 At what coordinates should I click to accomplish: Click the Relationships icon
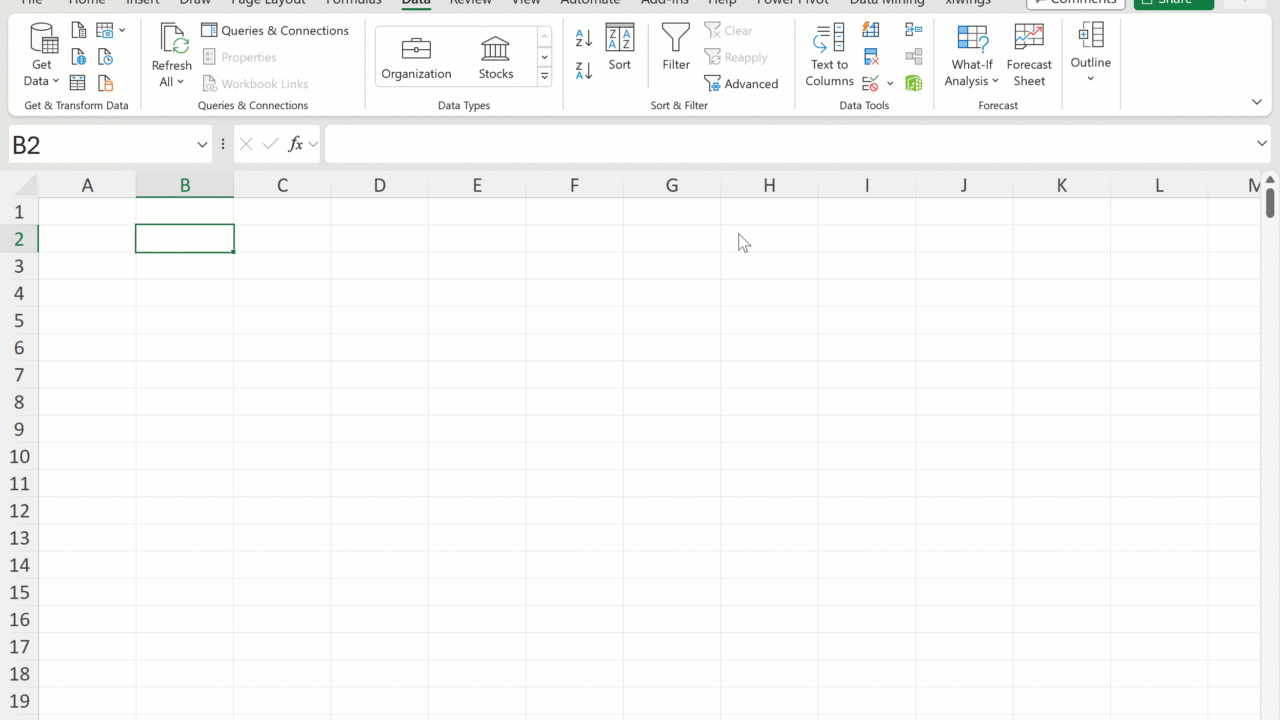point(913,58)
